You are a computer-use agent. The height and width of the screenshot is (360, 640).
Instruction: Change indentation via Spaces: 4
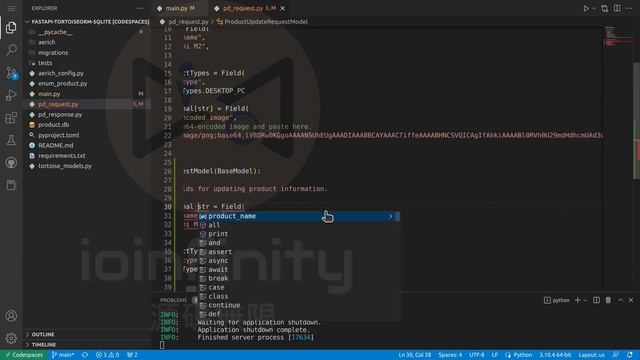[450, 355]
